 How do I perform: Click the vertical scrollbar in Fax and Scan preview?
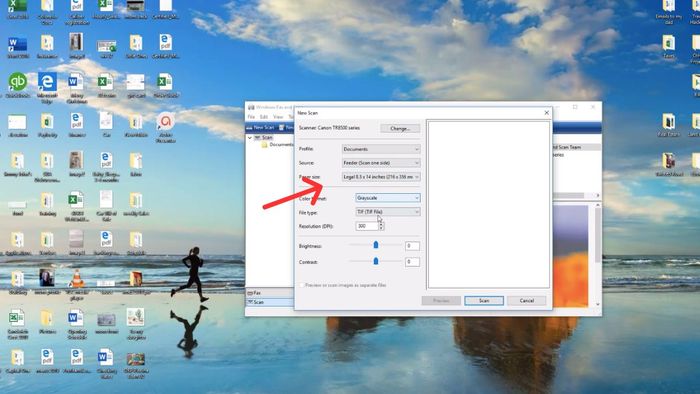[x=598, y=235]
